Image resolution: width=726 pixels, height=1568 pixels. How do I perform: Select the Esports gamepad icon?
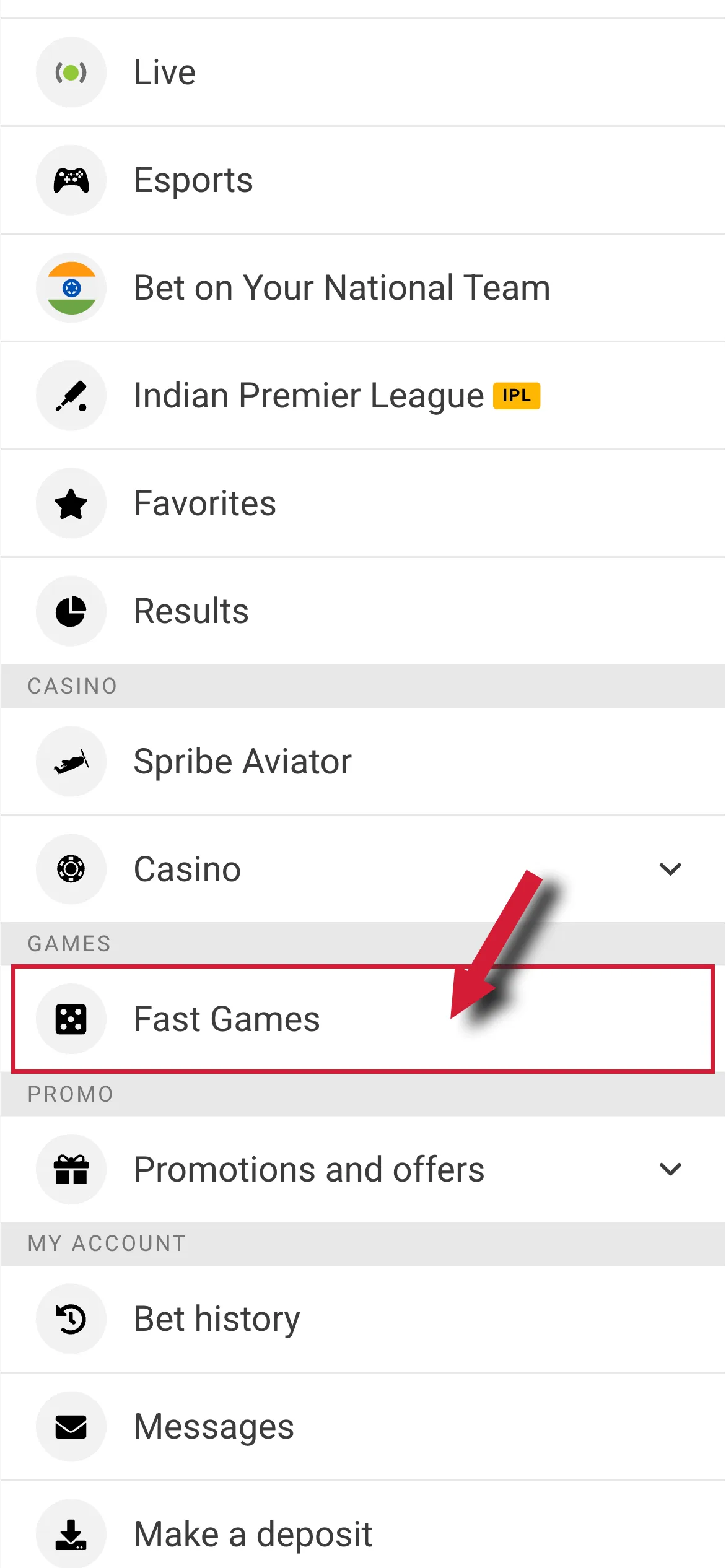(x=71, y=179)
